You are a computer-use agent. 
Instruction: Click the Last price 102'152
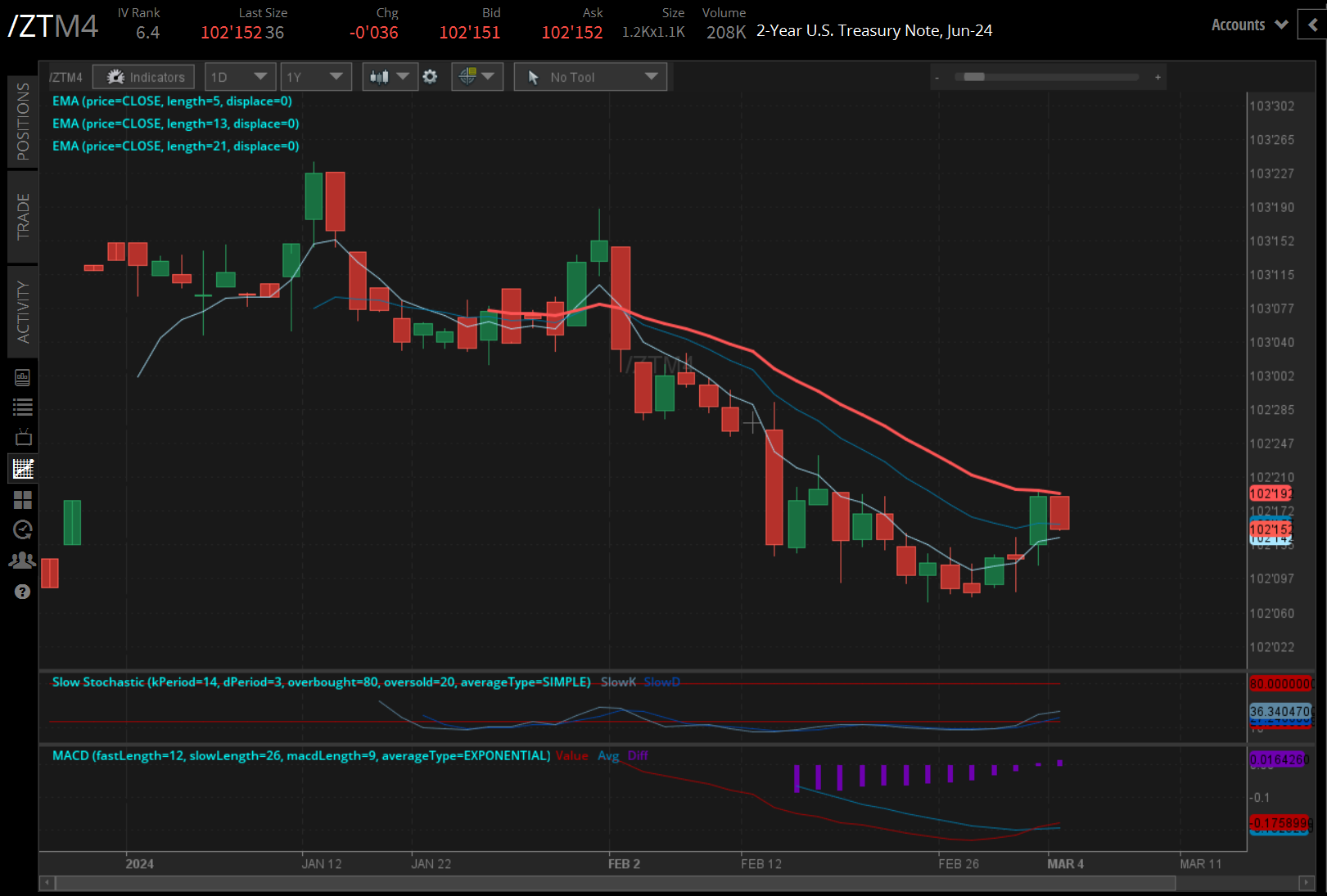[231, 33]
